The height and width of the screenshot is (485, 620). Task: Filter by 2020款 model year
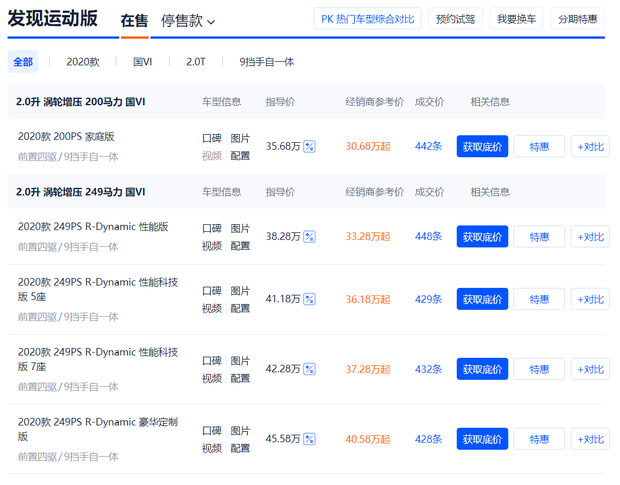click(83, 62)
